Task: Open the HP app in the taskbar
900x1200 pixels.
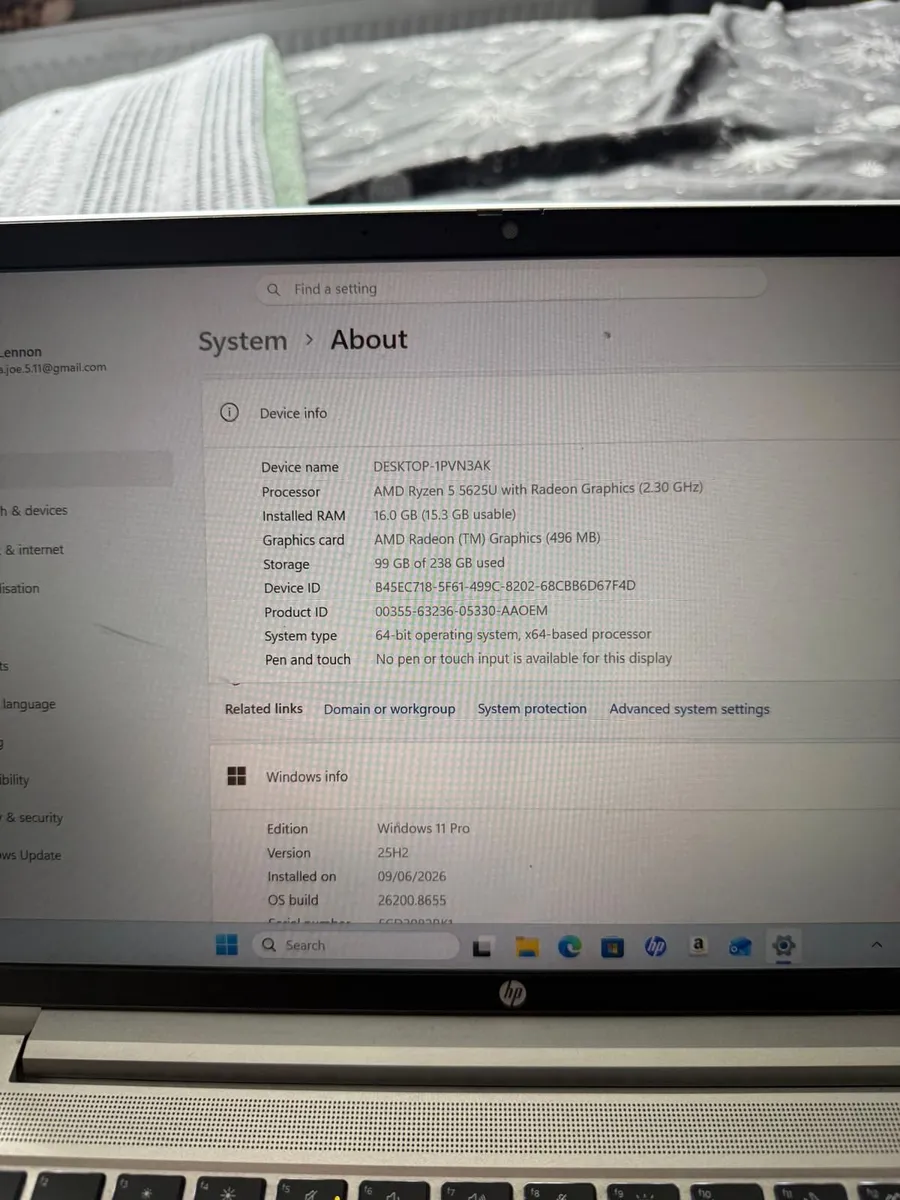Action: pyautogui.click(x=655, y=946)
